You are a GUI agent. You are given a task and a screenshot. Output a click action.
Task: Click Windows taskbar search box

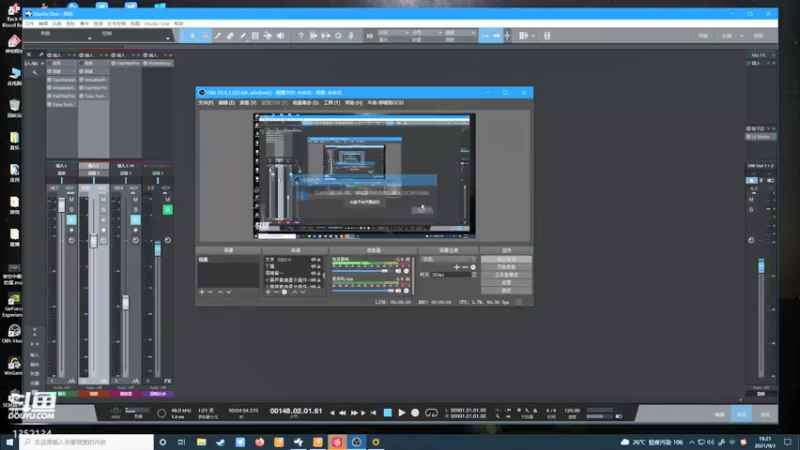87,442
